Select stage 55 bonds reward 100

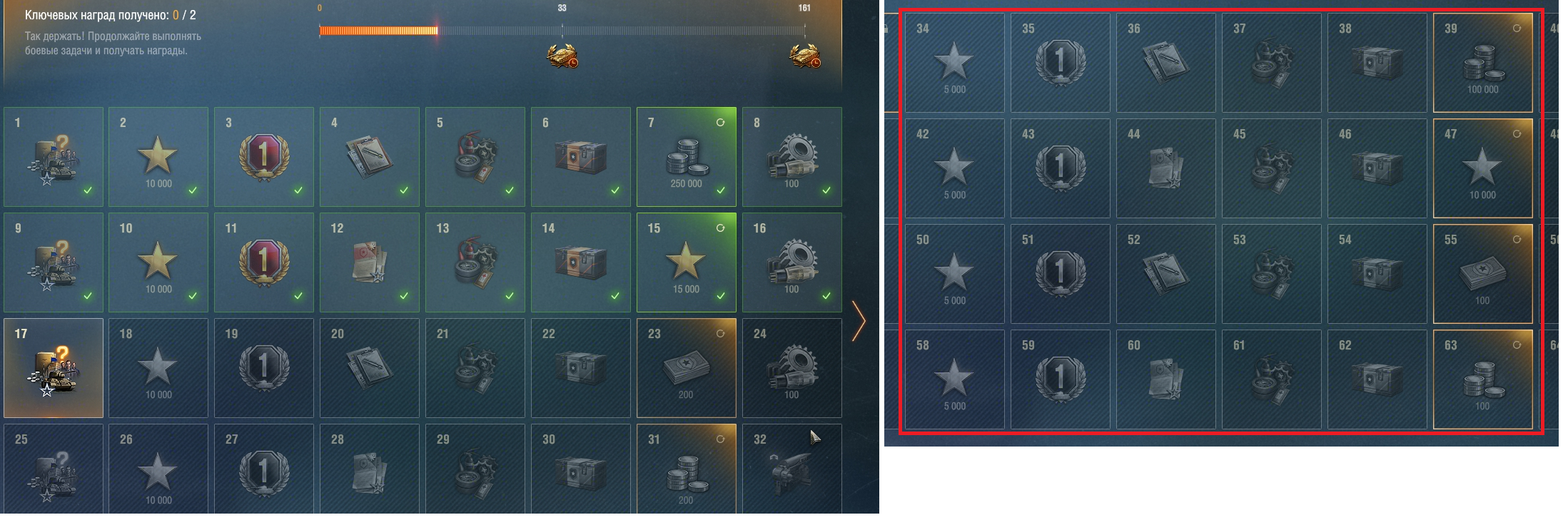pos(1483,274)
